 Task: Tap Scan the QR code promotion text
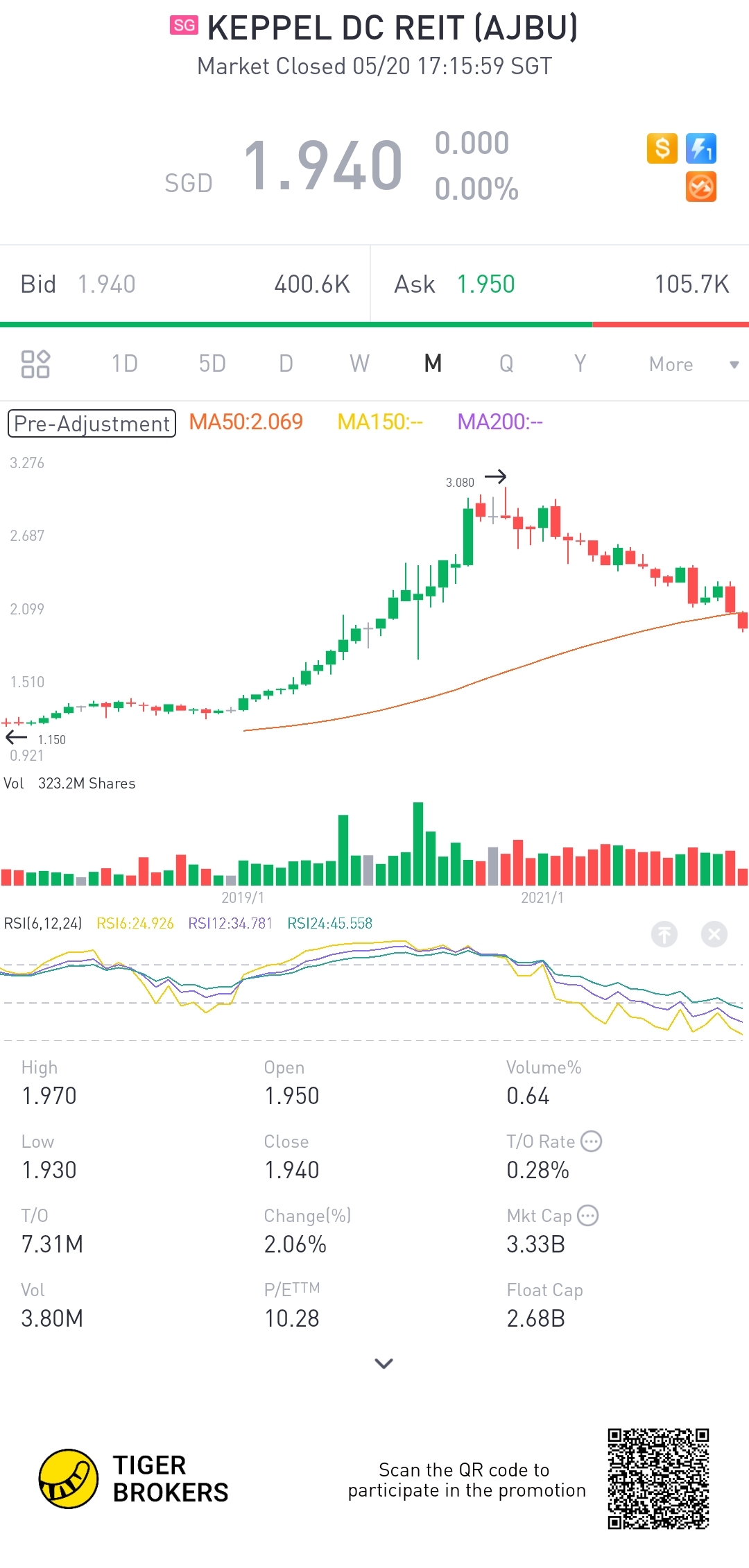point(467,1480)
